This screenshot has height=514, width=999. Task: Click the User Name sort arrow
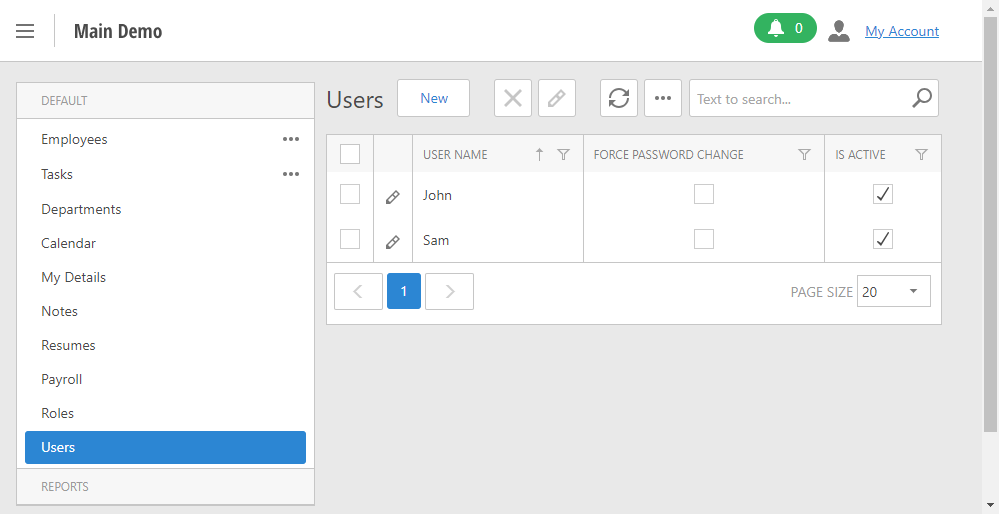539,154
